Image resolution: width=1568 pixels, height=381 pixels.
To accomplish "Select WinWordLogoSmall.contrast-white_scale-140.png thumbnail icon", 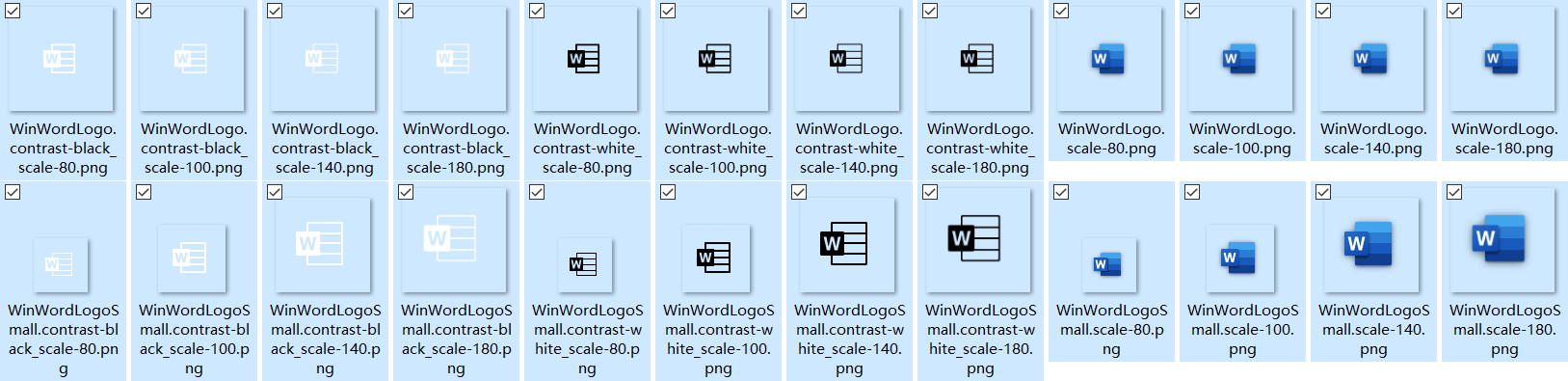I will tap(846, 245).
